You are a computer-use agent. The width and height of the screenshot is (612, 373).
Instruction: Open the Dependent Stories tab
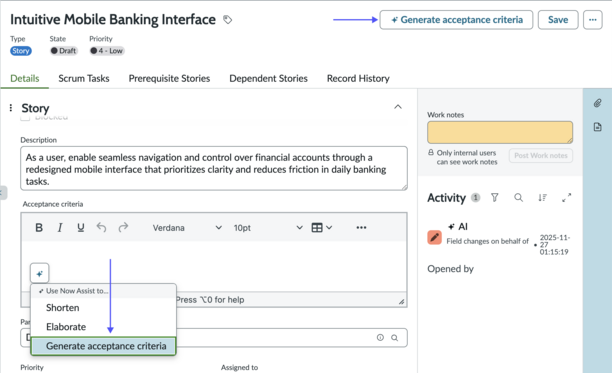point(269,78)
